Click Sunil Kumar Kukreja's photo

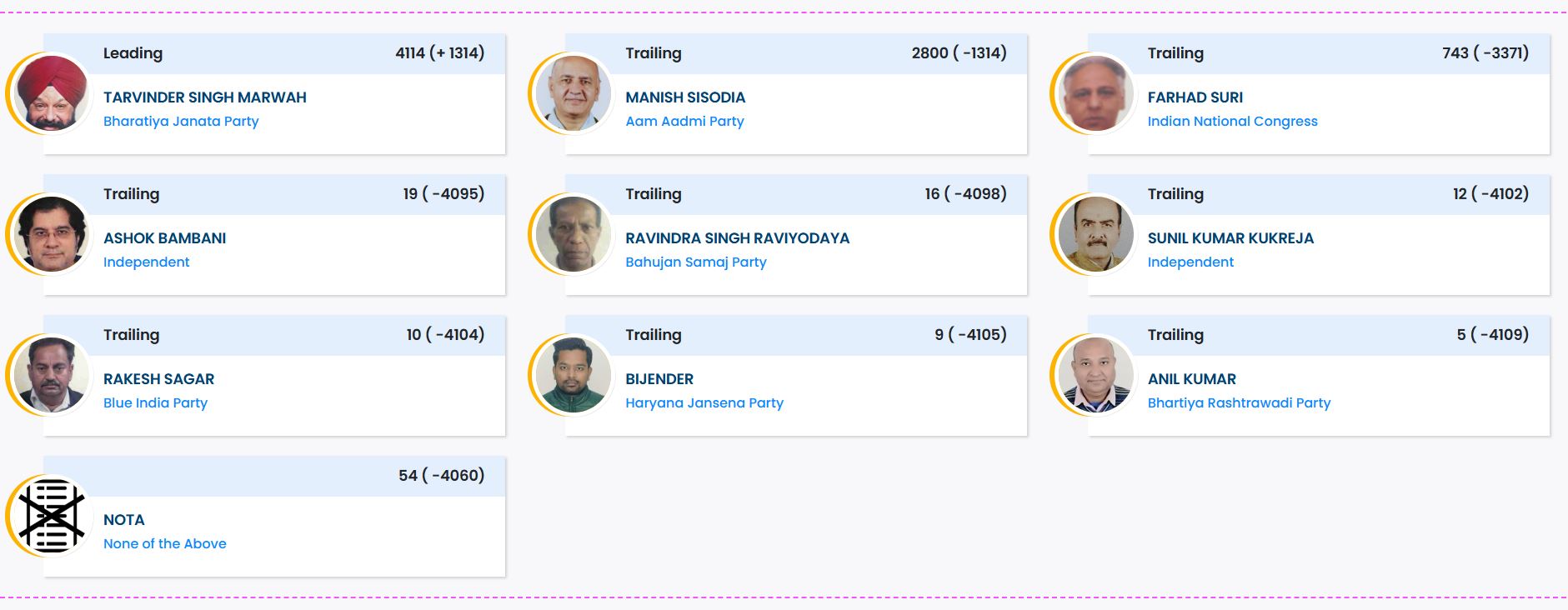pos(1095,234)
